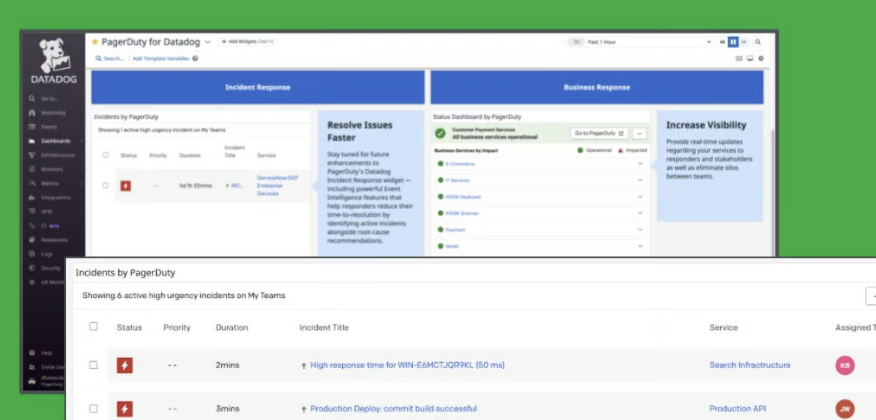876x420 pixels.
Task: Open ServiceNow SAP Enterprise Services link
Action: tap(278, 185)
